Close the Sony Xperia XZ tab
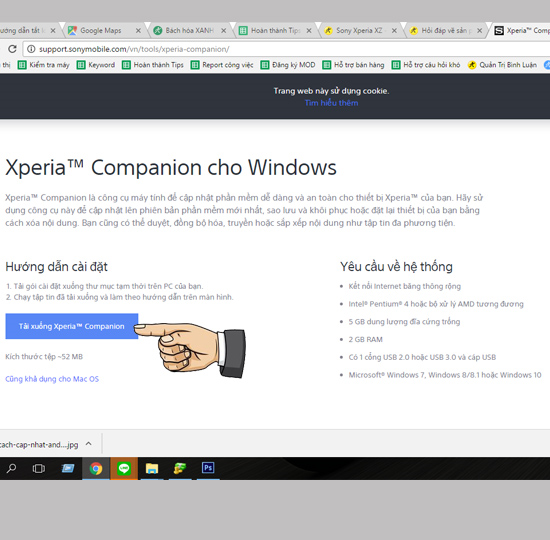This screenshot has height=540, width=550. coord(394,31)
